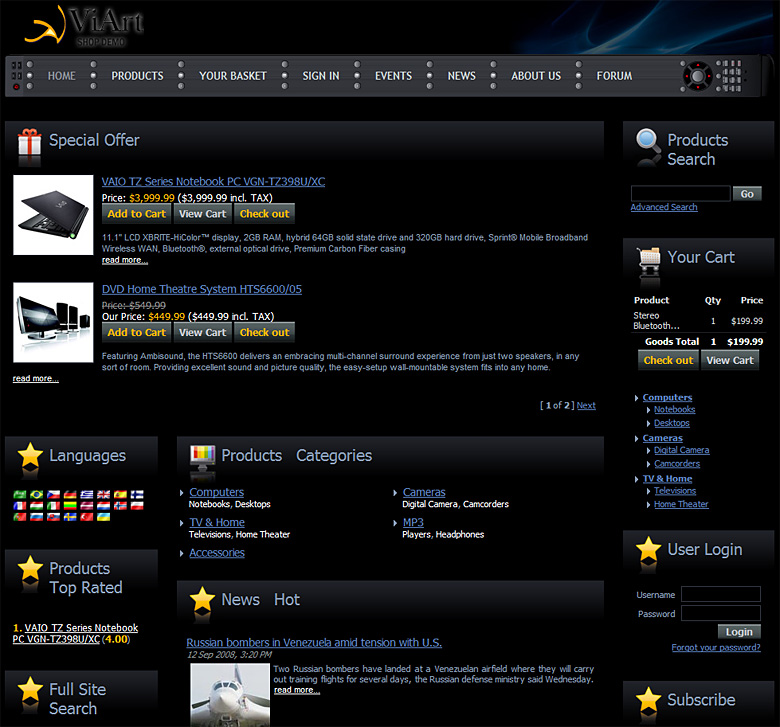Open Home Theater in sidebar tree

tap(681, 505)
